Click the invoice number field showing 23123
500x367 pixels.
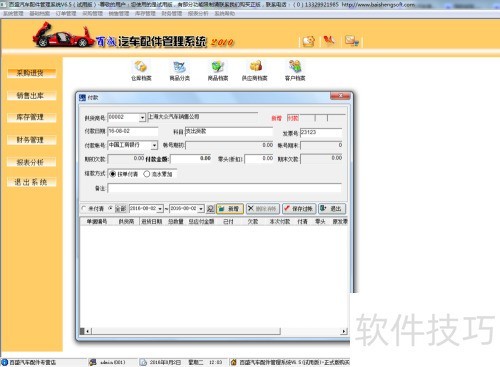coord(321,132)
